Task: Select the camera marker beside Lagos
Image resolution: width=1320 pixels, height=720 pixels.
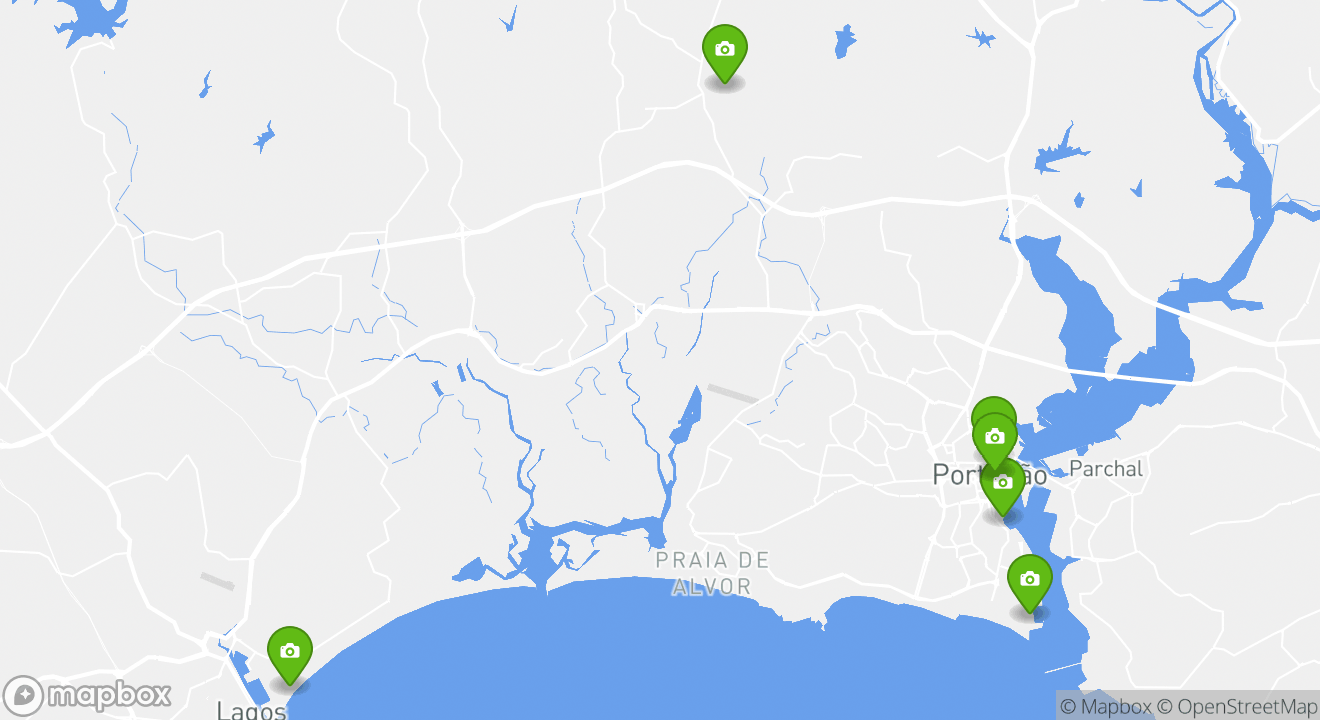Action: click(x=290, y=652)
